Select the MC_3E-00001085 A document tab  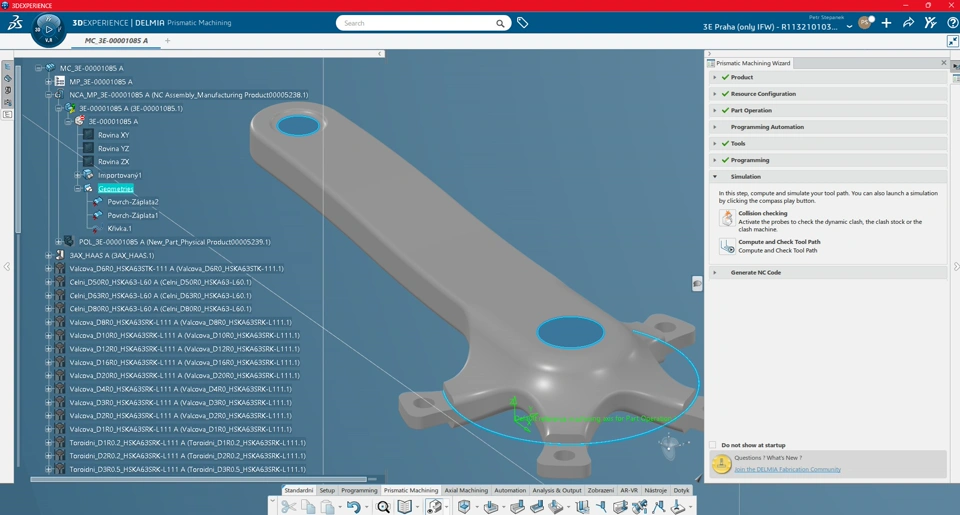point(116,40)
